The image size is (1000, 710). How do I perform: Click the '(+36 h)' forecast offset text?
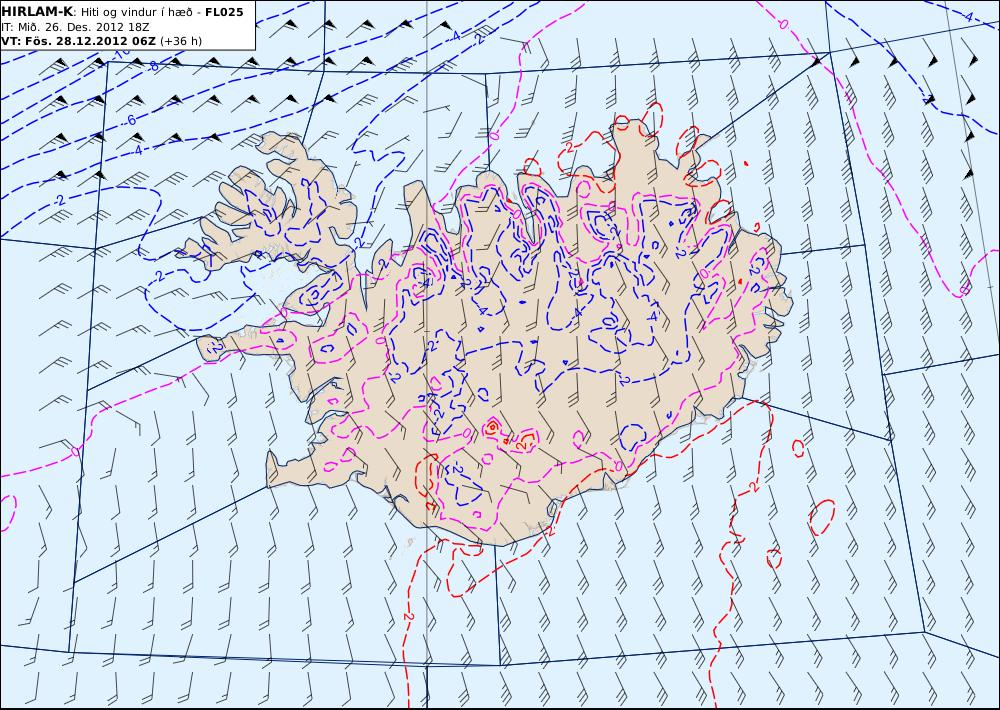(x=180, y=41)
